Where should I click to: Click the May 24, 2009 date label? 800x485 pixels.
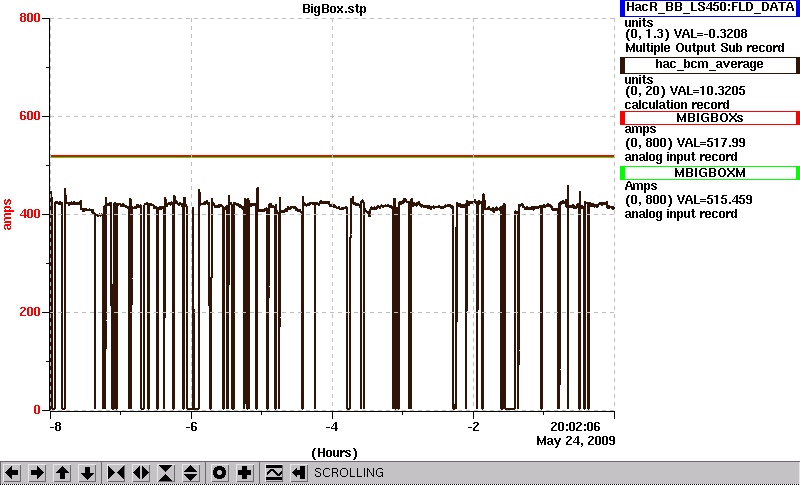(x=576, y=441)
